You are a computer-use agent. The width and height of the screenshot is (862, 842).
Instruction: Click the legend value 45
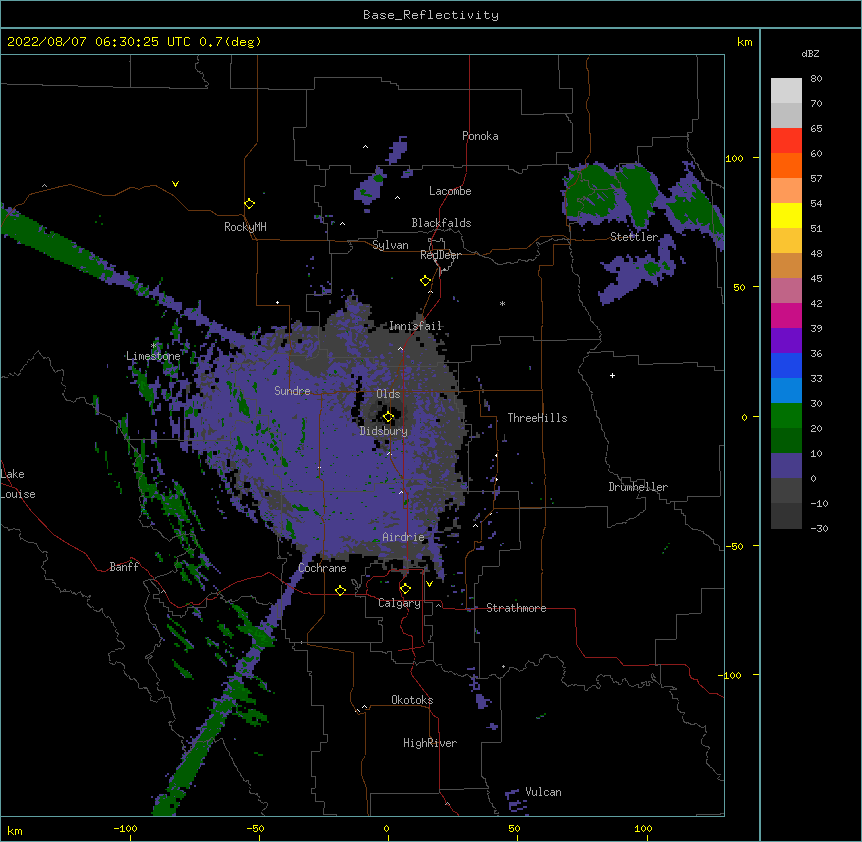816,278
